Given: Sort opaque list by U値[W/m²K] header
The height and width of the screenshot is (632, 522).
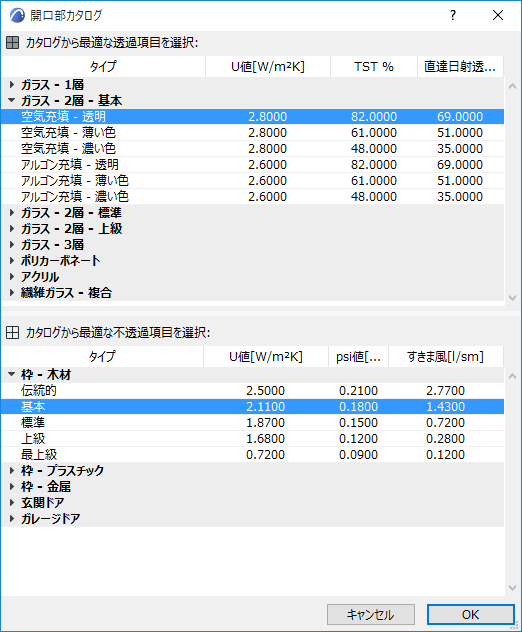Looking at the screenshot, I should (x=266, y=356).
